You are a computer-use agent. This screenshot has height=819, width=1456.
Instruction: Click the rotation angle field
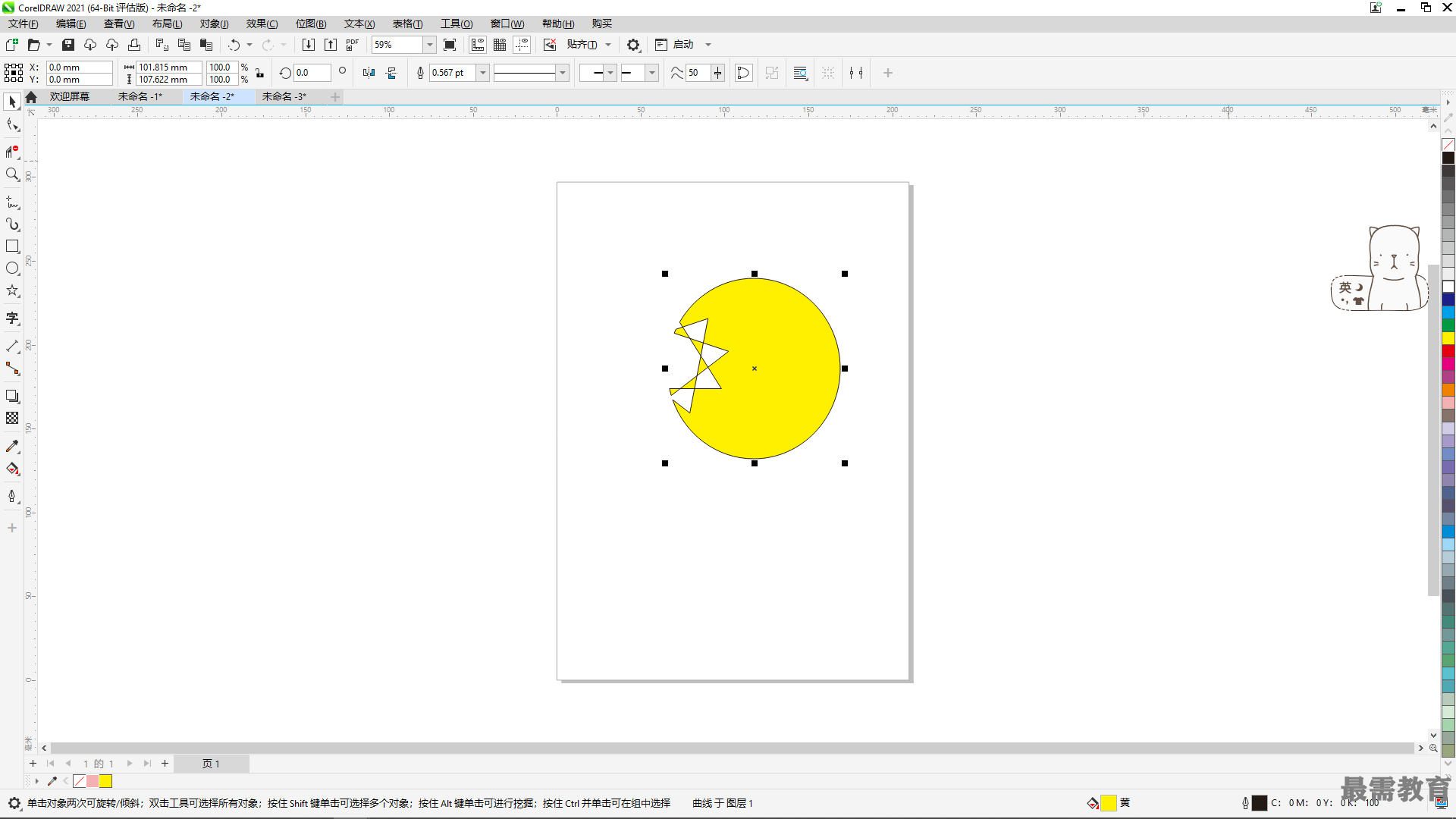[312, 73]
